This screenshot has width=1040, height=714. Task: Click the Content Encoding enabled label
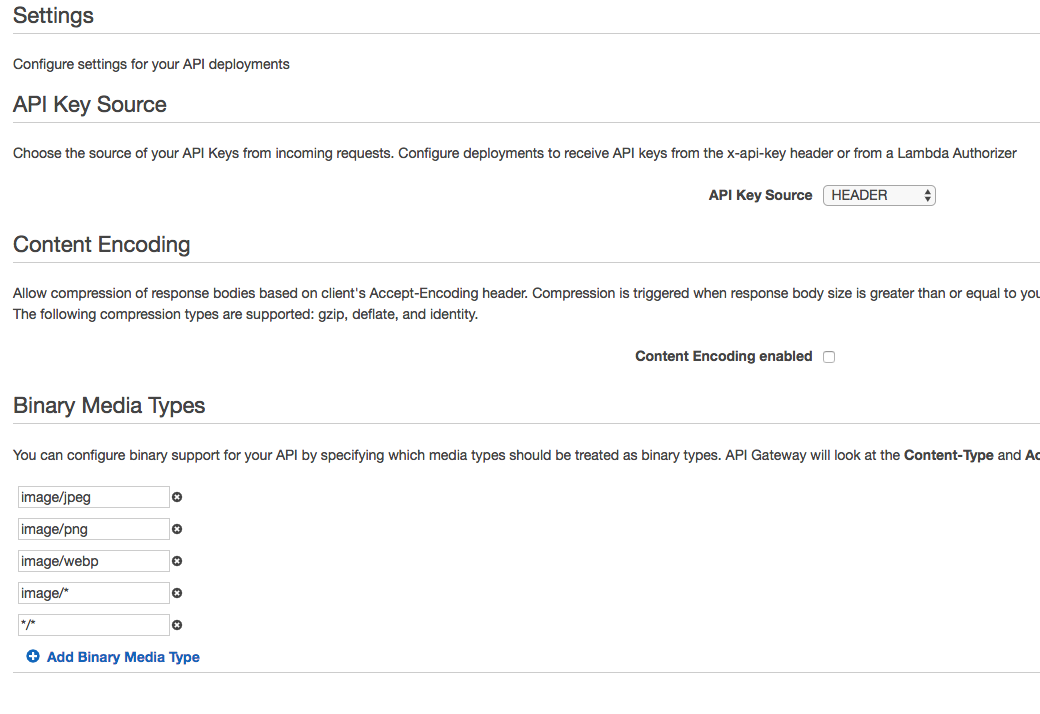click(723, 356)
